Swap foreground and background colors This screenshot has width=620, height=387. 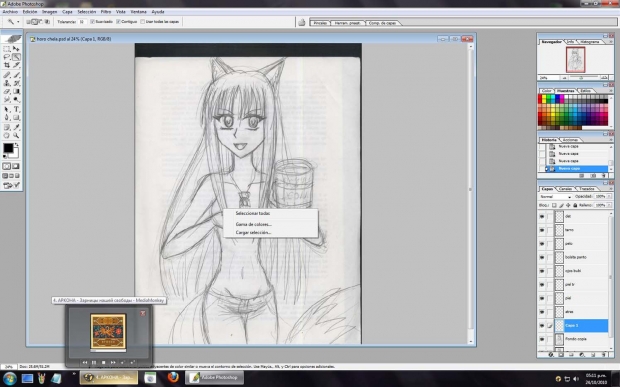coord(17,145)
